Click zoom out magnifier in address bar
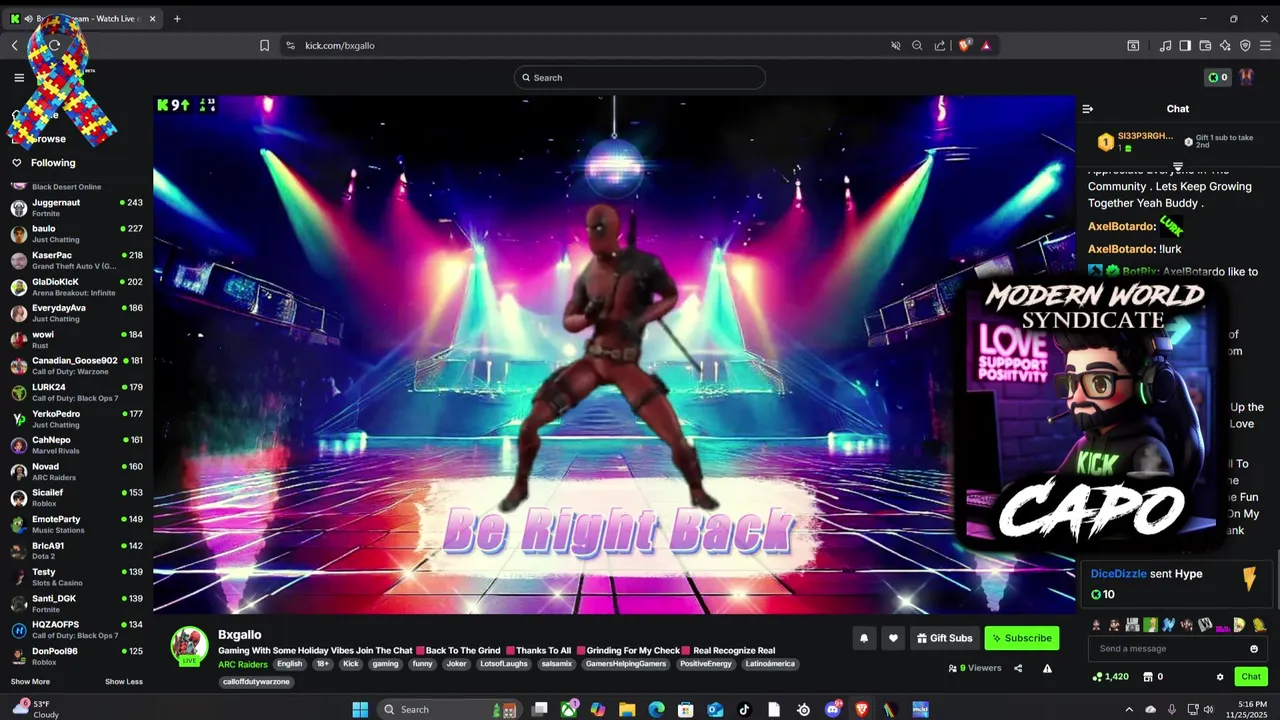Screen dimensions: 1280x720 [x=917, y=45]
